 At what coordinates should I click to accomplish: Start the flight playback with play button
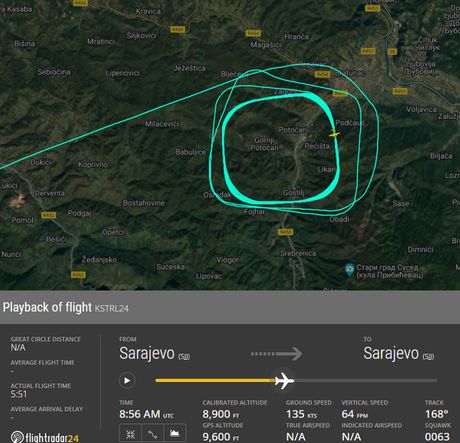pos(127,380)
